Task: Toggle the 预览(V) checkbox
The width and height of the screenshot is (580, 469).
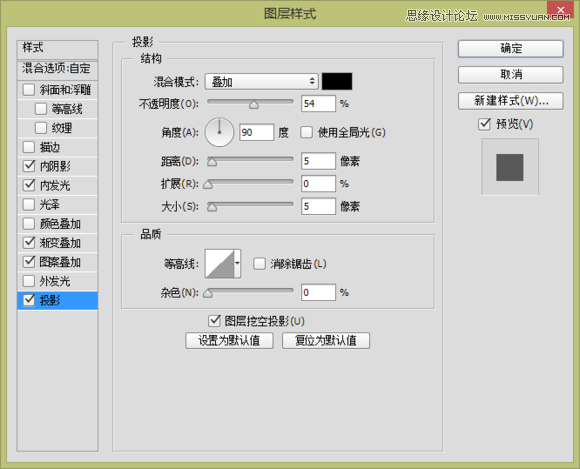Action: click(484, 124)
